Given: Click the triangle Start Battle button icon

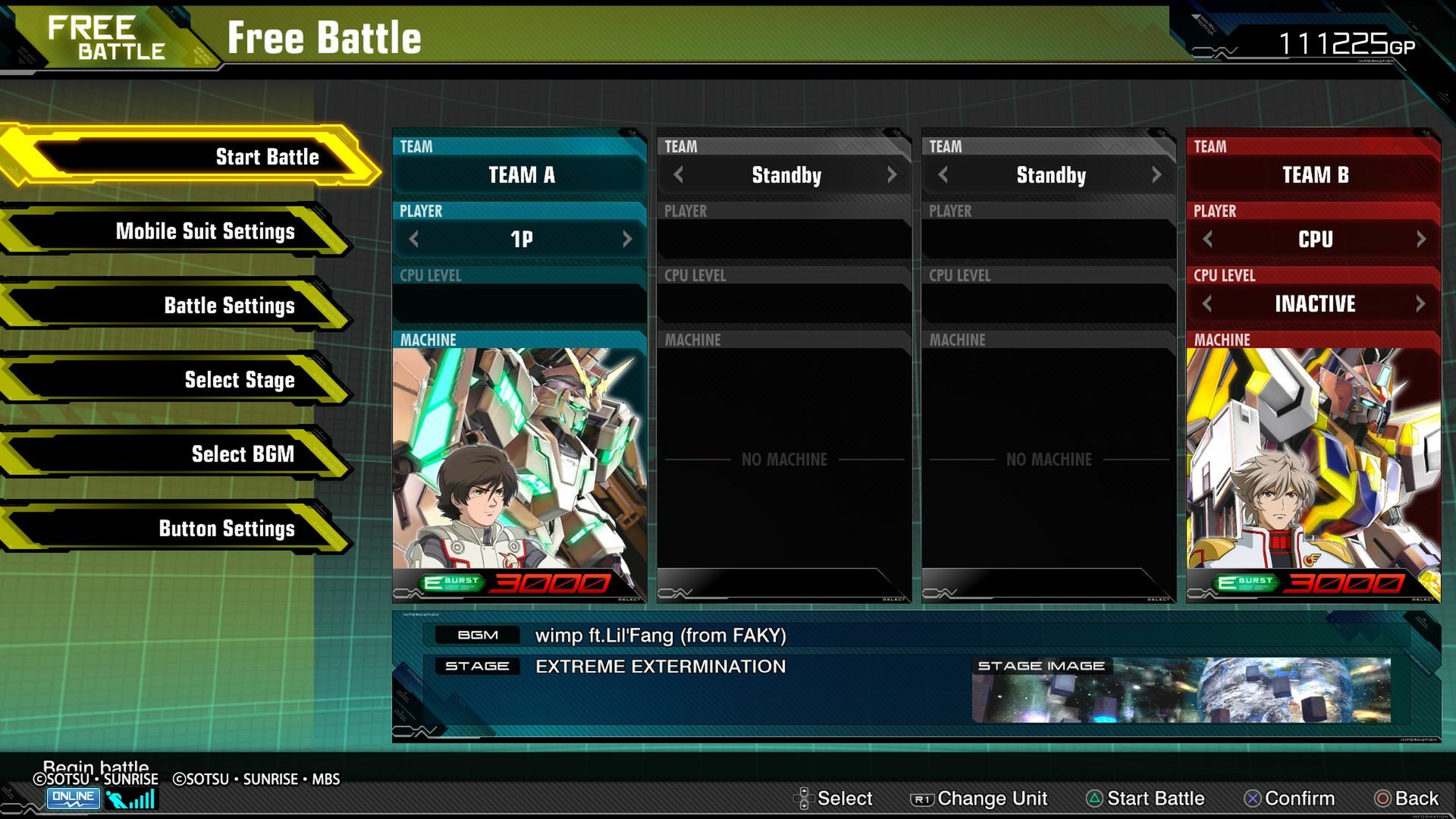Looking at the screenshot, I should point(1094,799).
